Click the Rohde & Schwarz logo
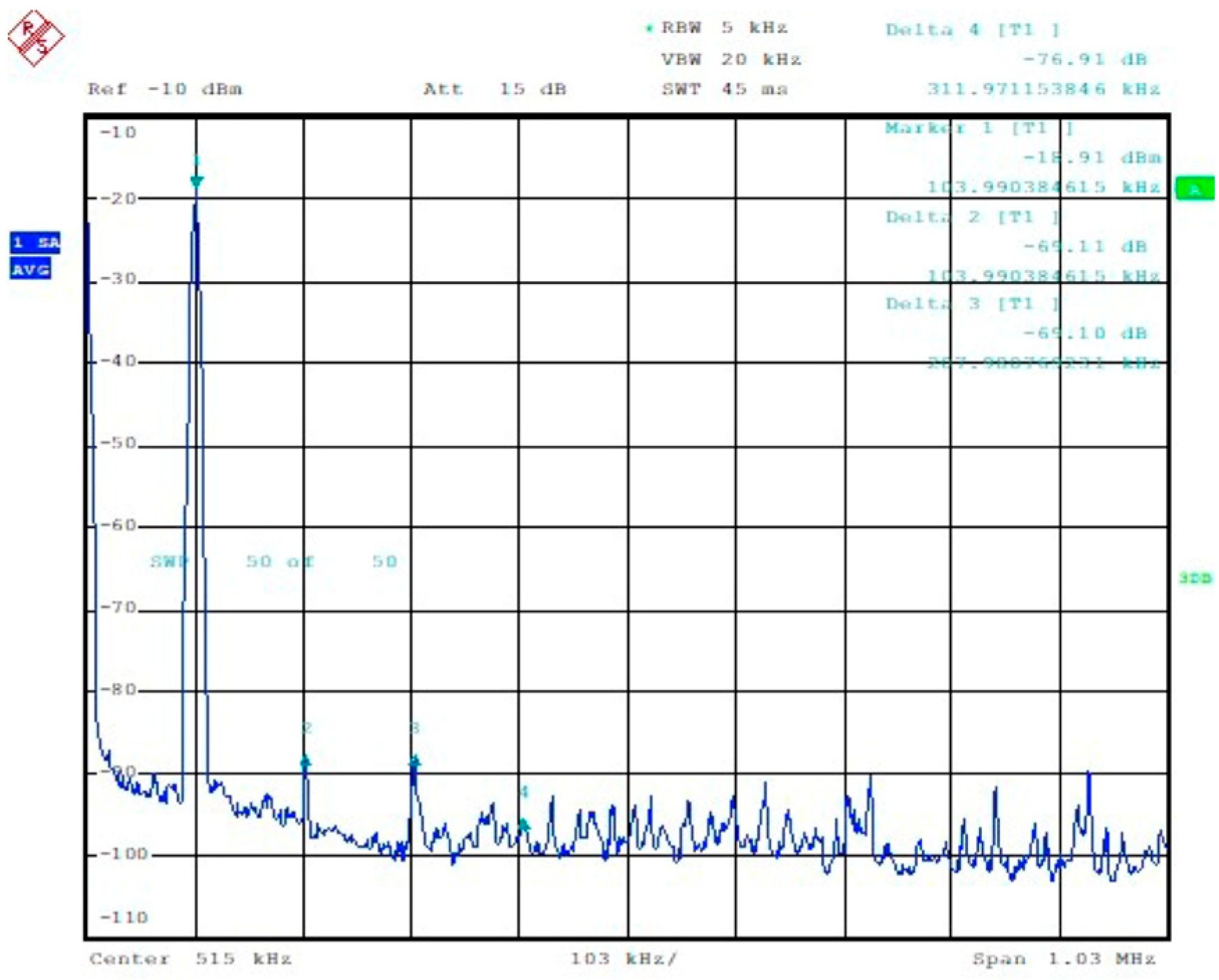 [36, 38]
